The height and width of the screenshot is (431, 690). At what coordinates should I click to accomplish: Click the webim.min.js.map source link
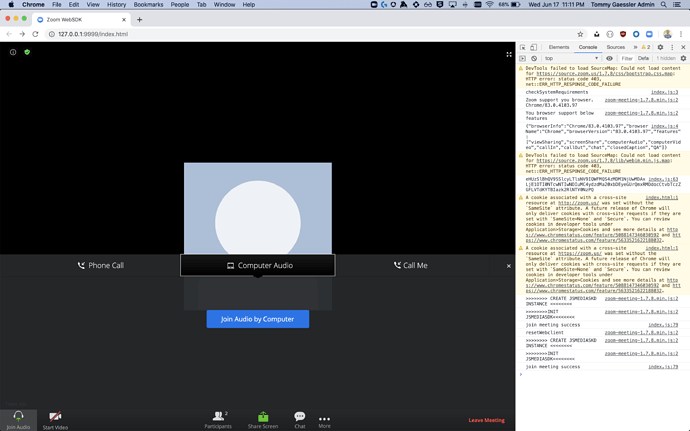(603, 161)
